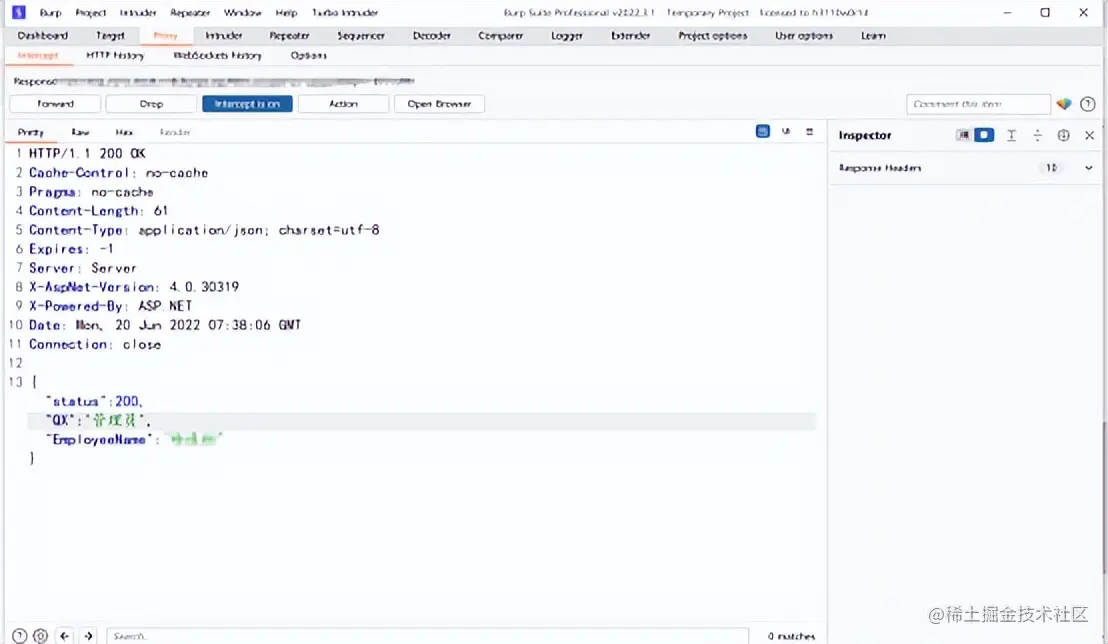Image resolution: width=1108 pixels, height=644 pixels.
Task: Select the Intercept sub-tab
Action: point(37,55)
